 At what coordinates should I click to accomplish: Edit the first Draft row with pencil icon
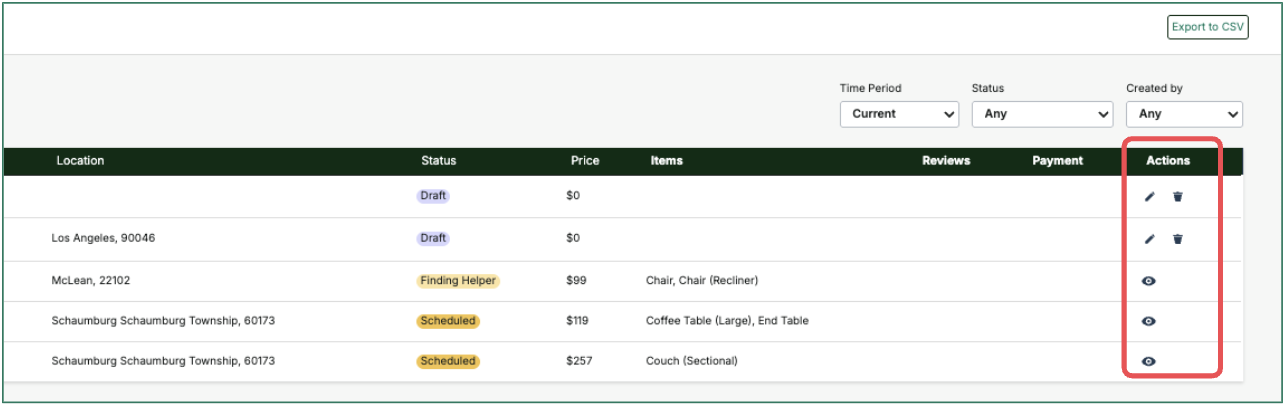pyautogui.click(x=1149, y=197)
